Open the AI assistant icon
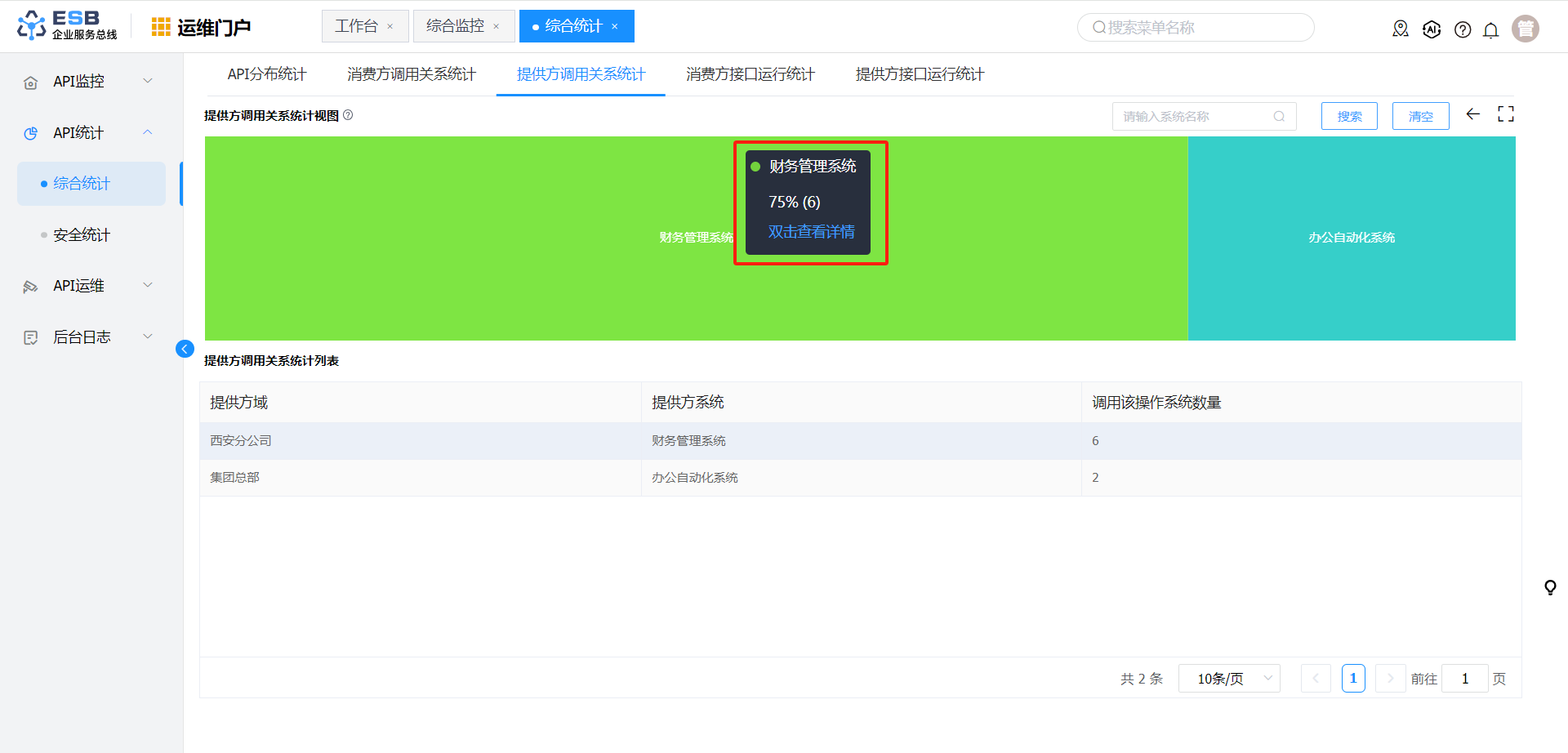Image resolution: width=1568 pixels, height=753 pixels. (1432, 29)
